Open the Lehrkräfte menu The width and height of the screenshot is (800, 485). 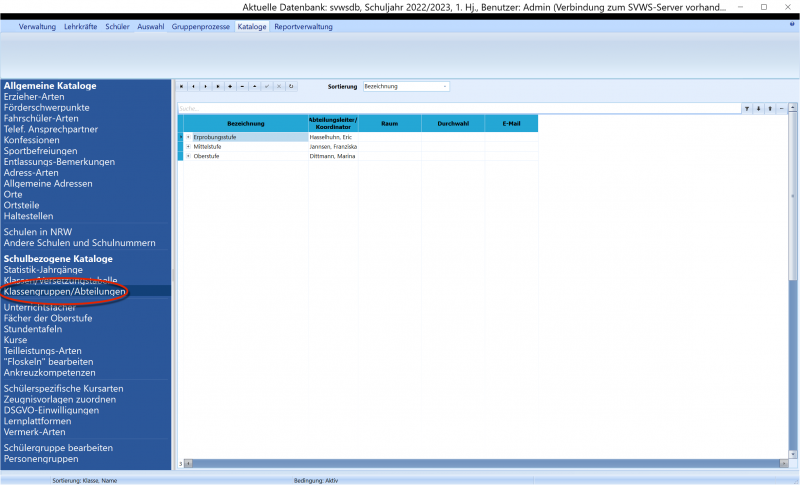[x=81, y=27]
